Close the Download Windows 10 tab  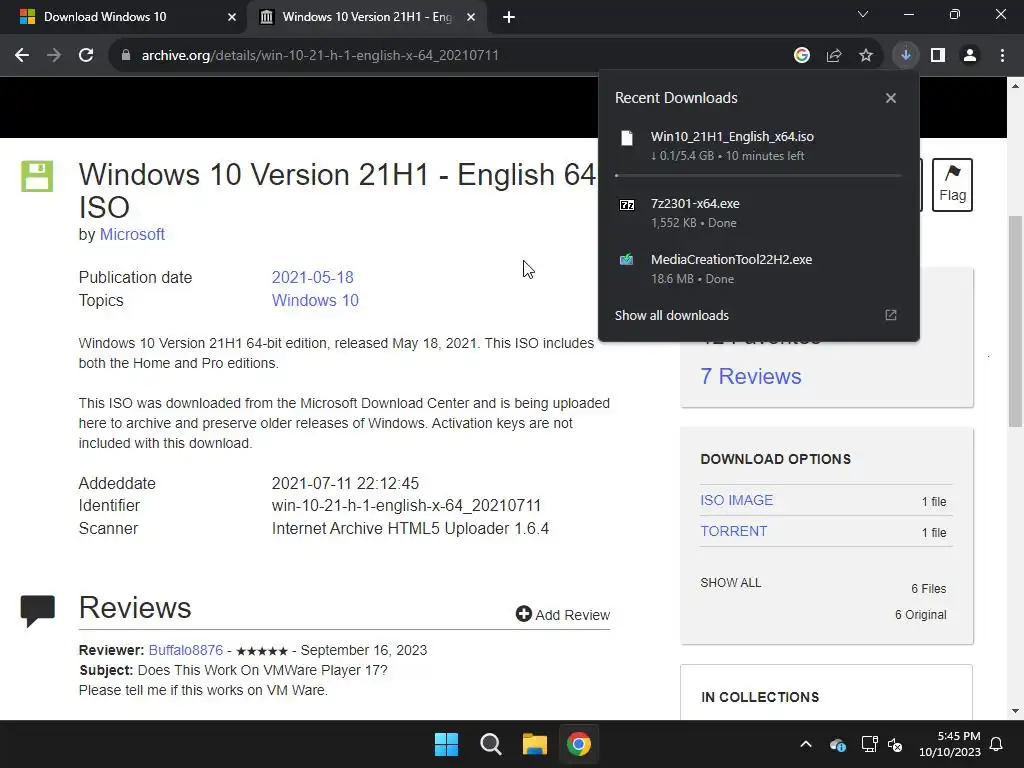pyautogui.click(x=232, y=18)
